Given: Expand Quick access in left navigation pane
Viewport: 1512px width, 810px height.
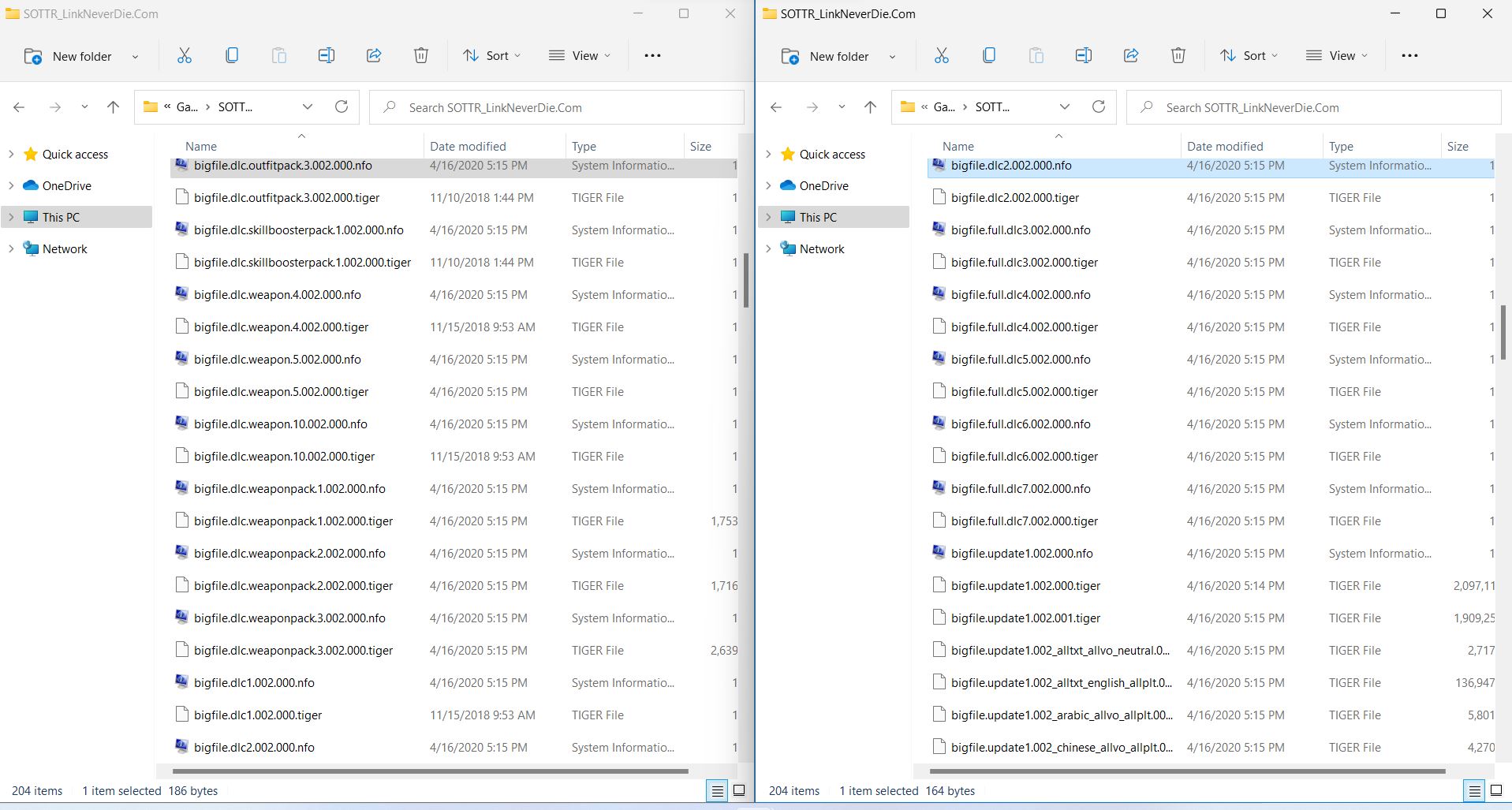Looking at the screenshot, I should tap(11, 154).
